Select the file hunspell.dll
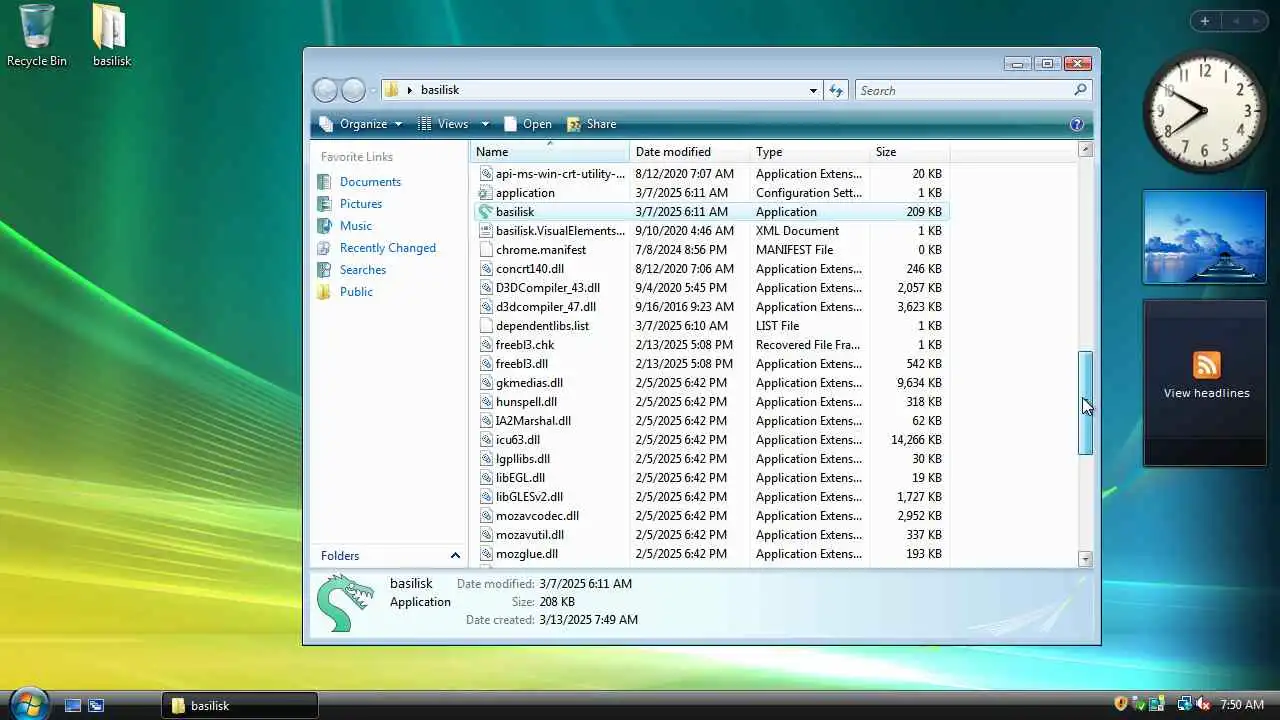Viewport: 1280px width, 720px height. [x=526, y=402]
